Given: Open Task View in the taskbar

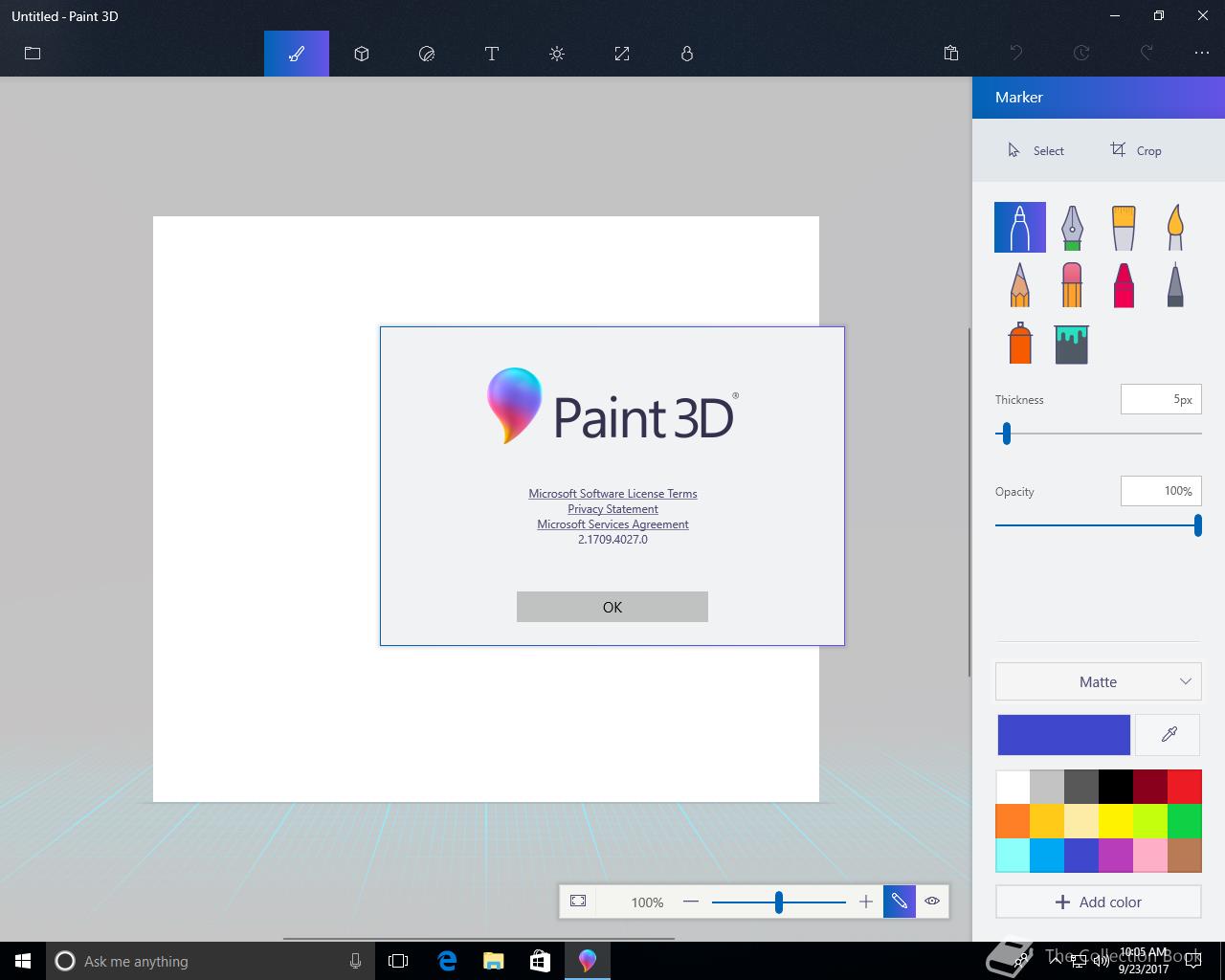Looking at the screenshot, I should click(398, 961).
